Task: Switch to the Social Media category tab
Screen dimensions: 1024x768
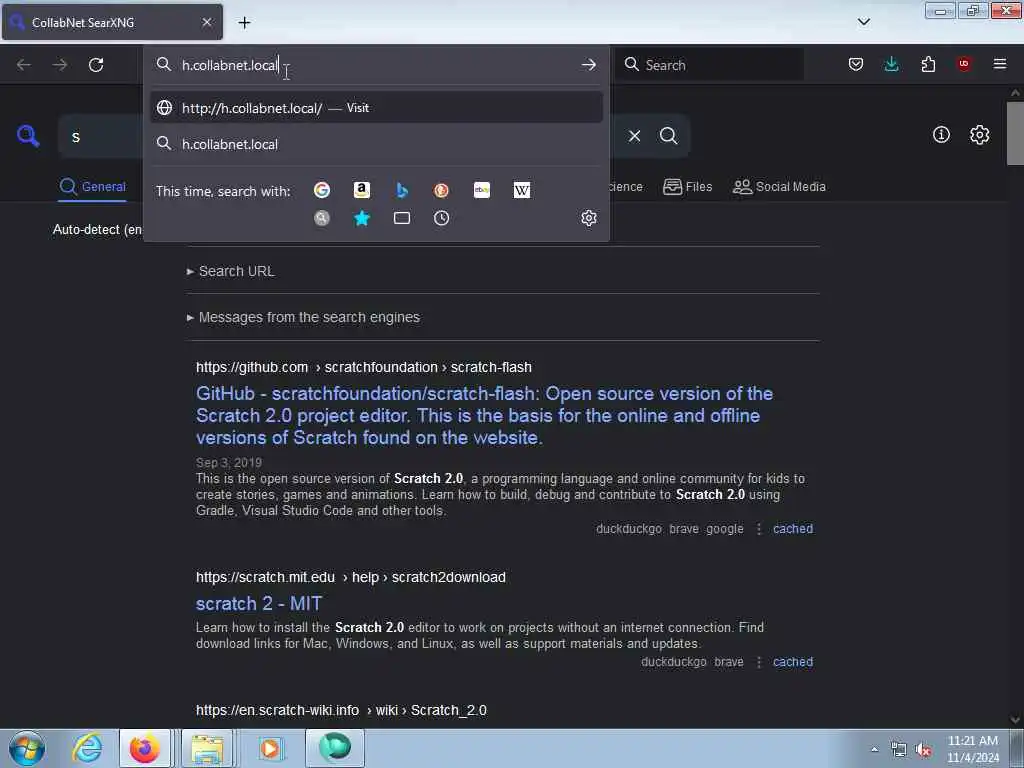Action: (779, 187)
